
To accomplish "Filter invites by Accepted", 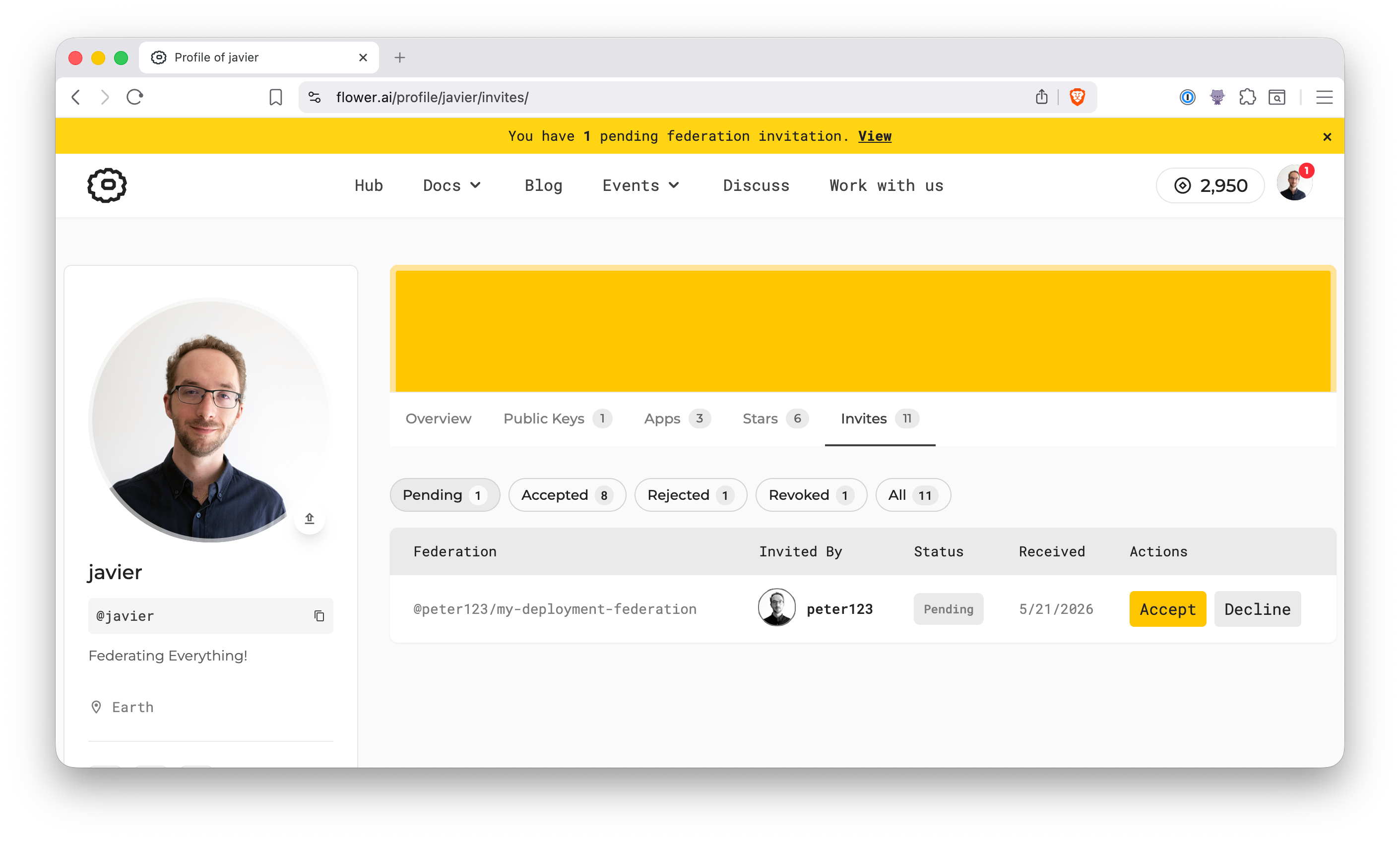I will coord(567,495).
